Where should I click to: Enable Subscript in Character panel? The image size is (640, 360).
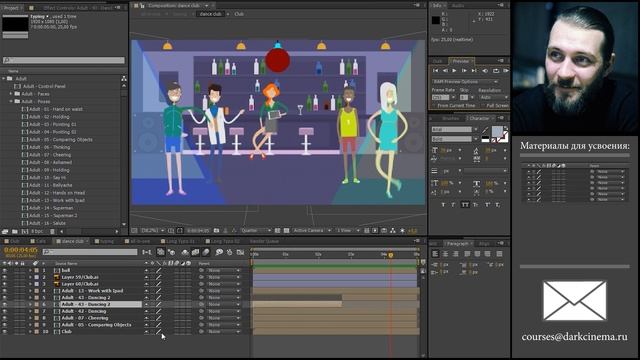[x=498, y=205]
